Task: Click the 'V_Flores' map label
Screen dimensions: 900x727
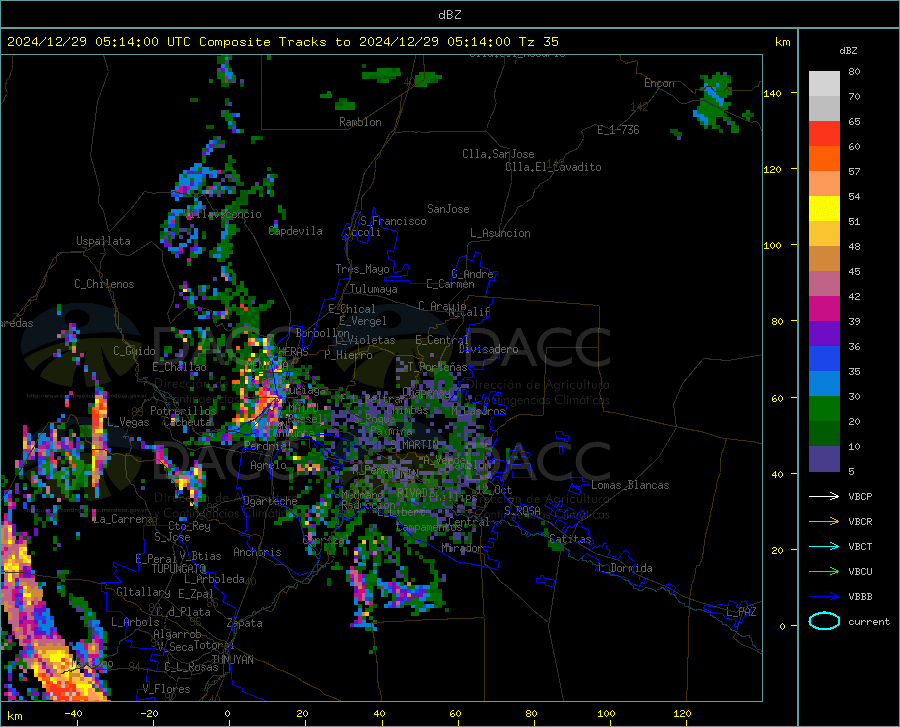Action: click(x=166, y=689)
